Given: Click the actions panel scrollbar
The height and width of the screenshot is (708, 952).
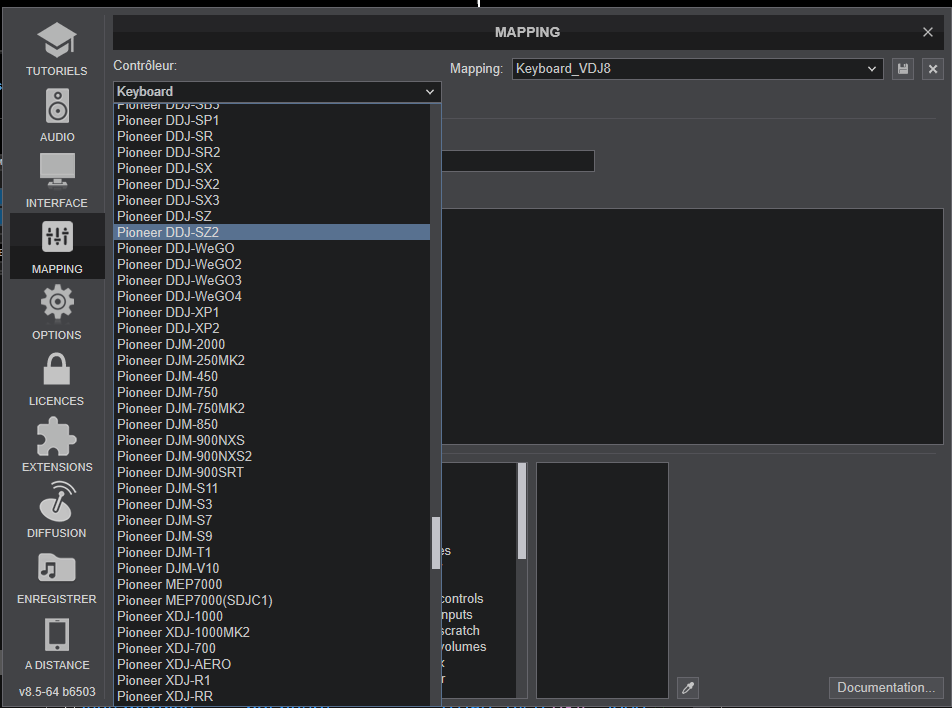Looking at the screenshot, I should point(522,511).
